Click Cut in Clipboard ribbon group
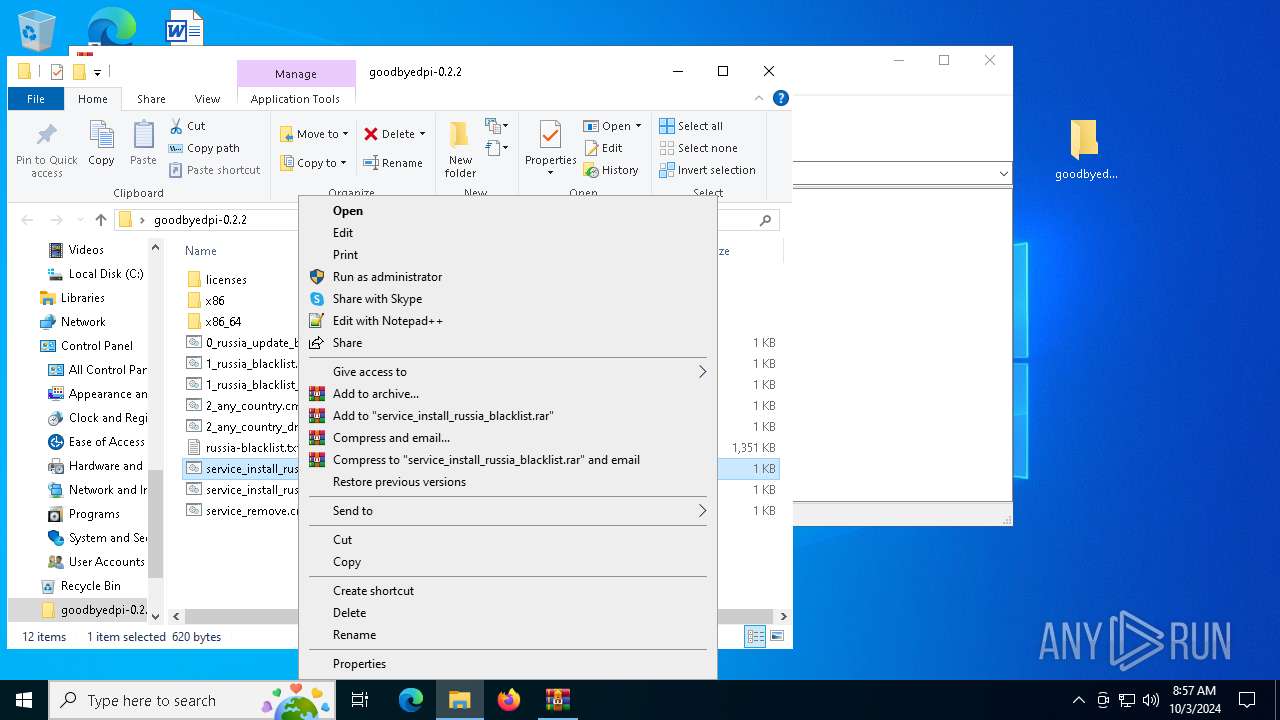 (187, 126)
